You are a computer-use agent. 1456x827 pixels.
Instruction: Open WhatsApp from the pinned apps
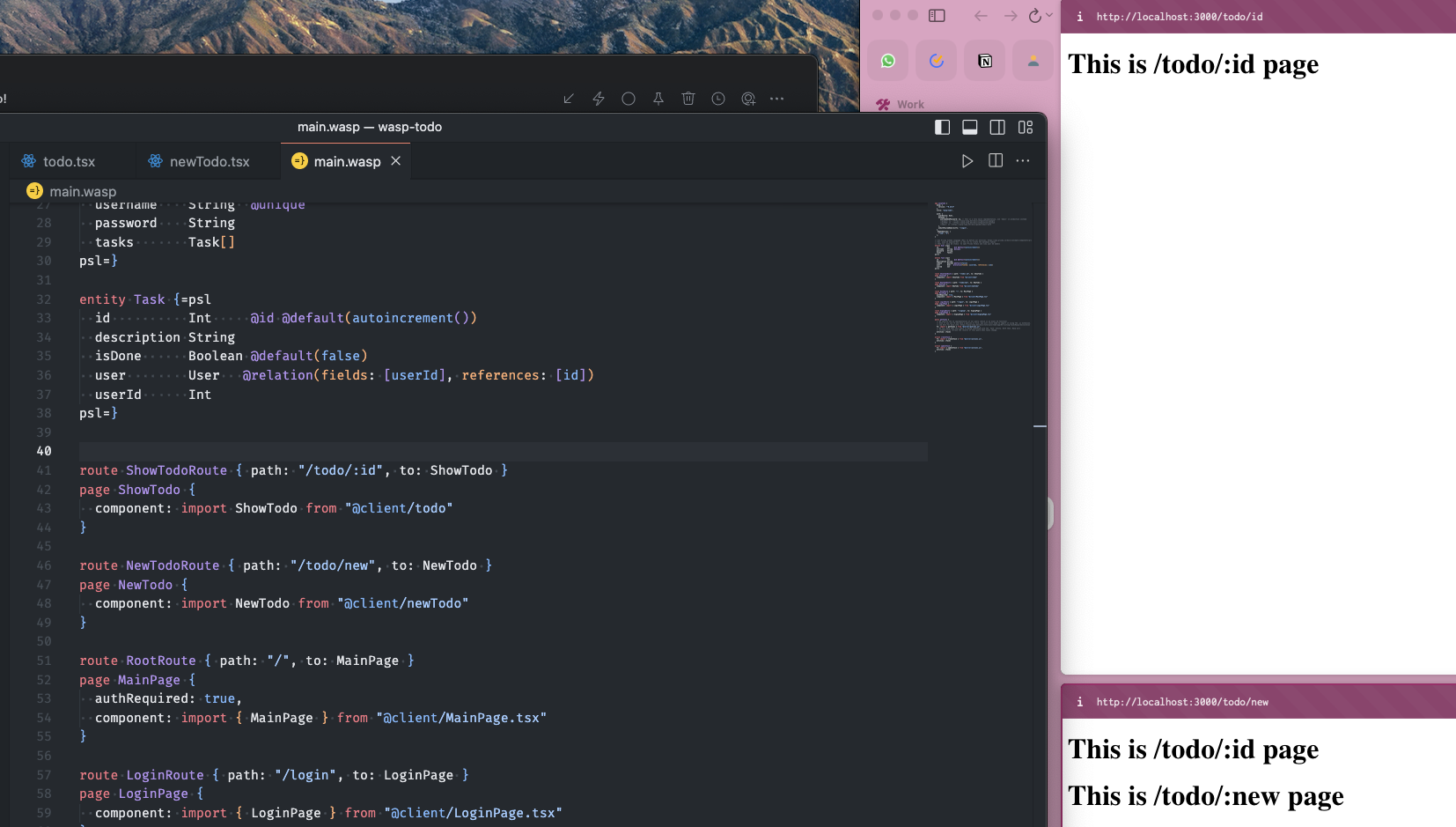pos(888,60)
